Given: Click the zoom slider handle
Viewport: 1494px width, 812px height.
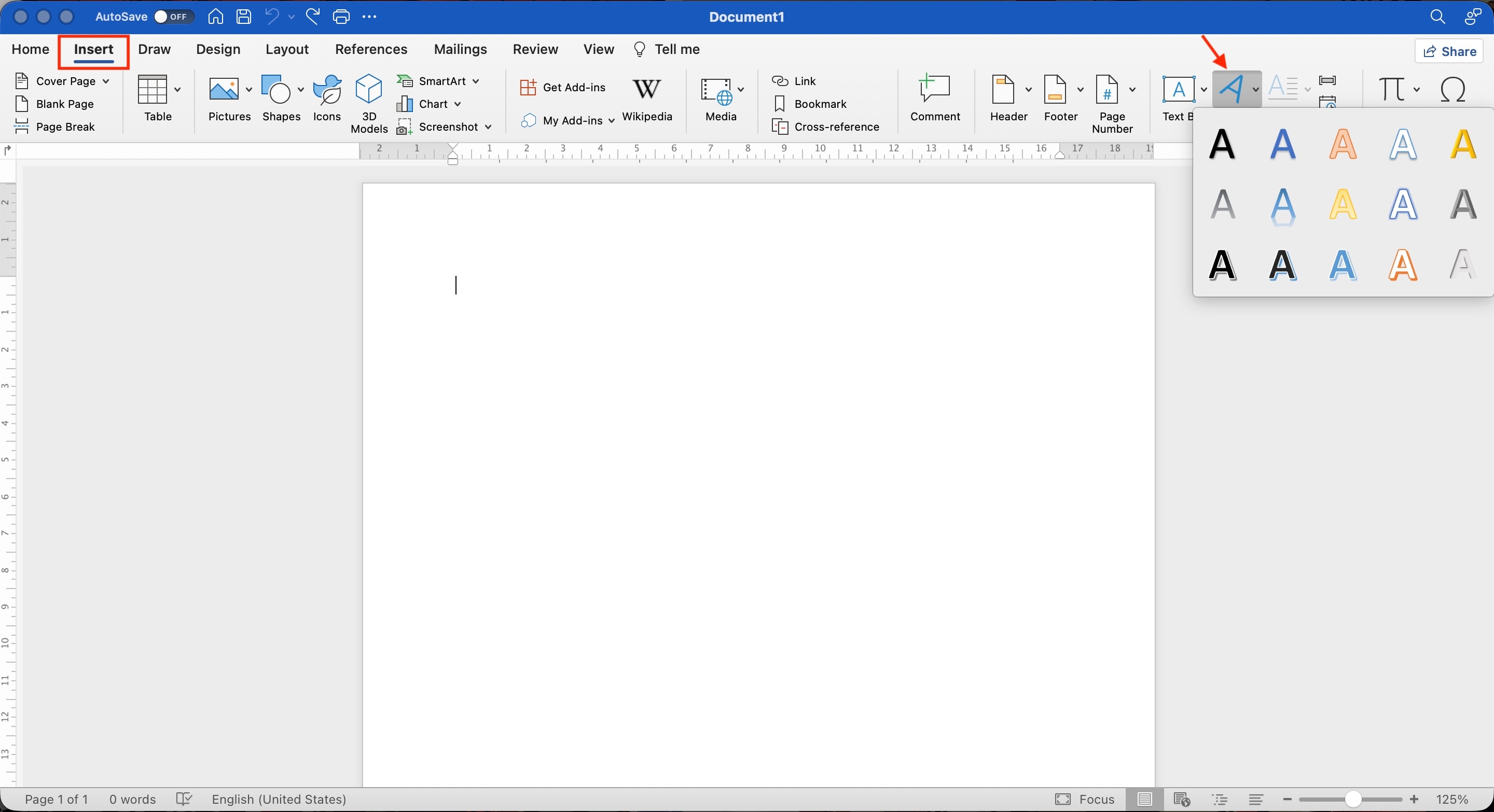Looking at the screenshot, I should coord(1353,799).
